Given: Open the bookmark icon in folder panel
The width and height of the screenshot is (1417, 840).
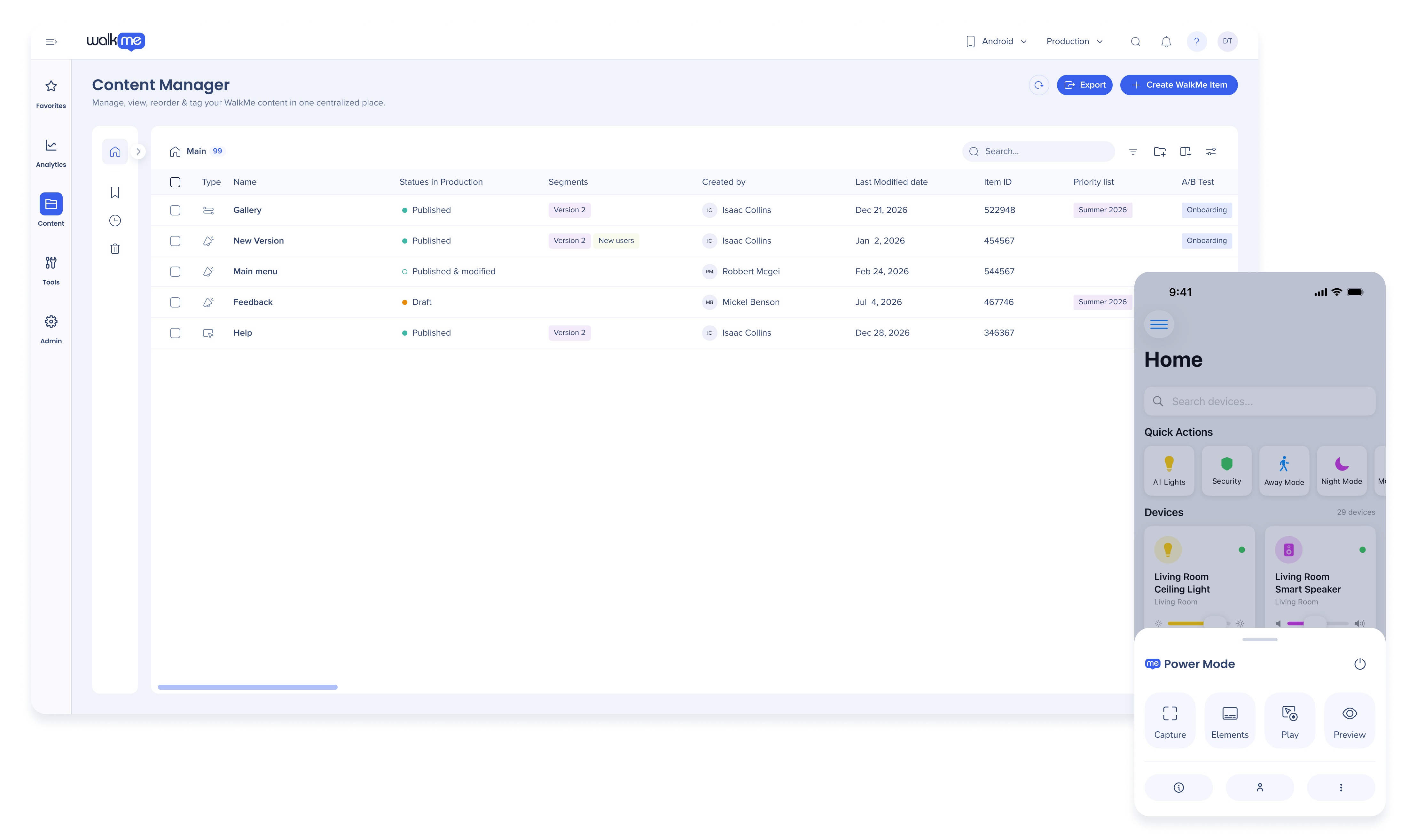Looking at the screenshot, I should point(115,192).
